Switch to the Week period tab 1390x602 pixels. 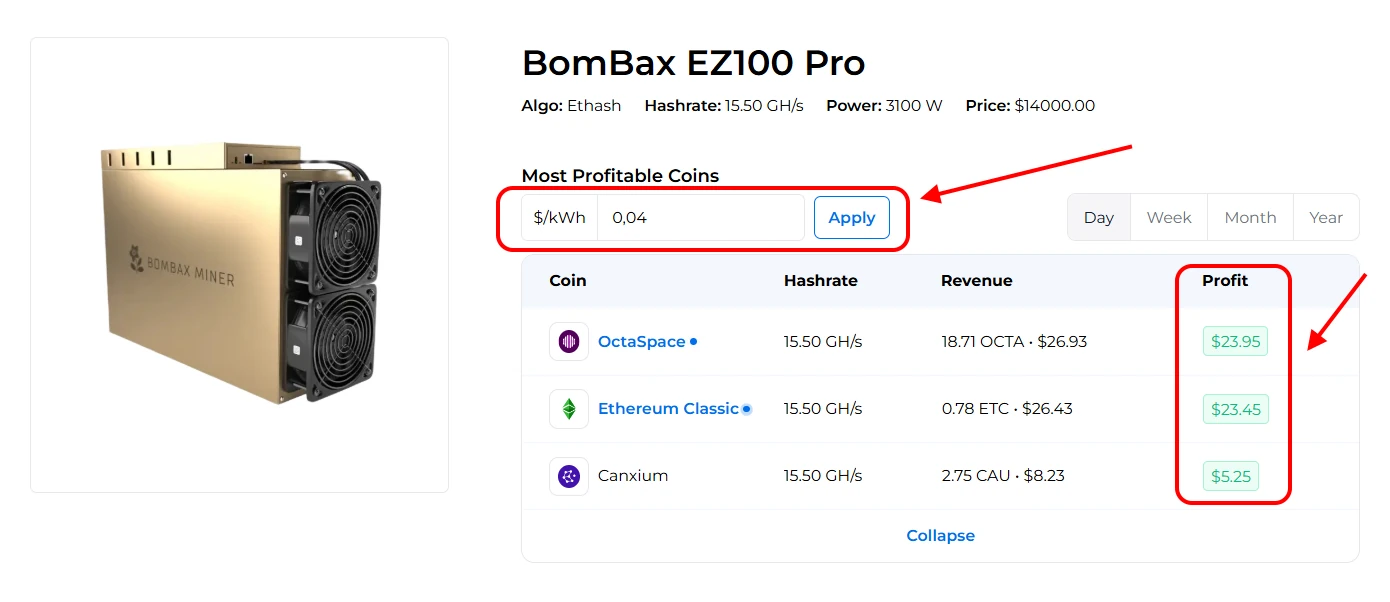[1169, 218]
